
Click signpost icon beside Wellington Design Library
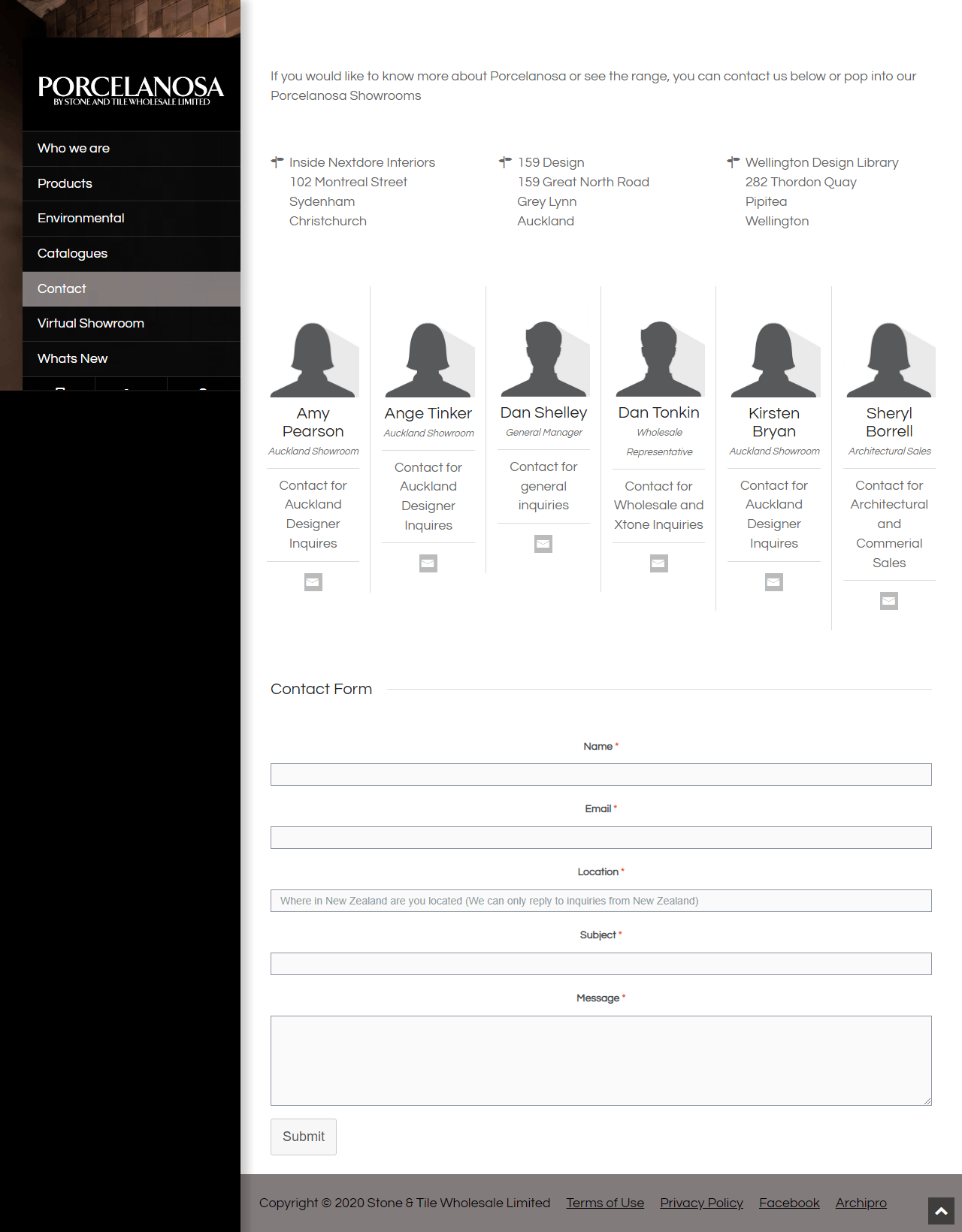pos(734,162)
